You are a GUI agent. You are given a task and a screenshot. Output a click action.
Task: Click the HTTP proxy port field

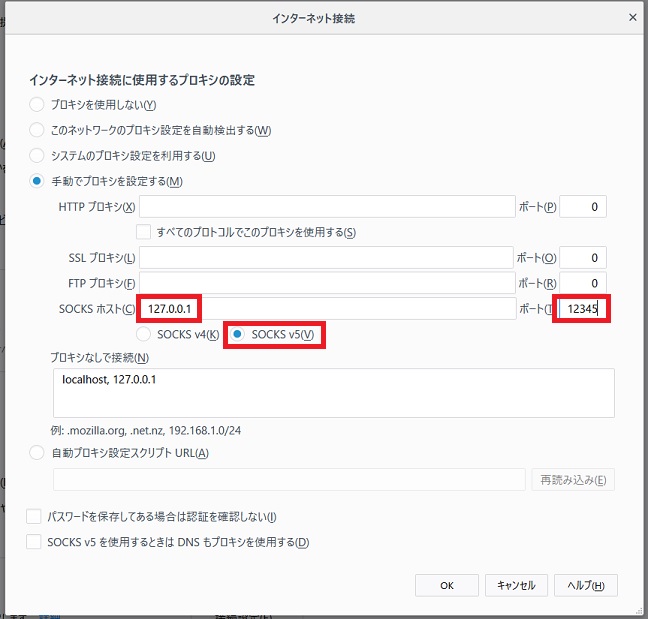pyautogui.click(x=583, y=207)
